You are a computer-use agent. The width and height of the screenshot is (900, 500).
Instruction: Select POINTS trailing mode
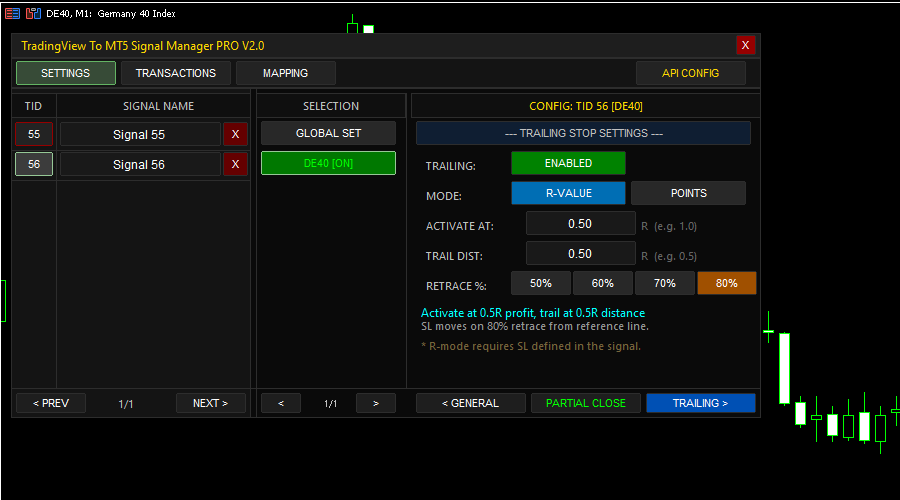coord(688,193)
